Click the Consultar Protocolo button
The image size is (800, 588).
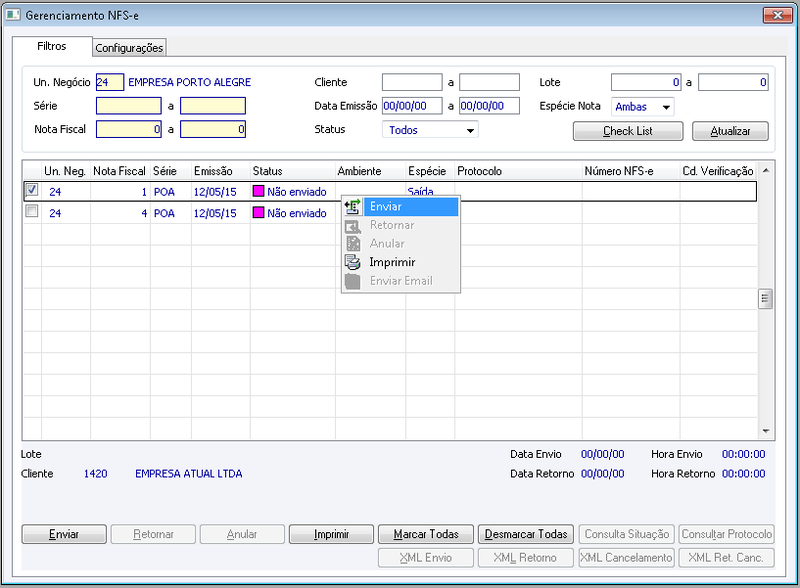[x=727, y=534]
